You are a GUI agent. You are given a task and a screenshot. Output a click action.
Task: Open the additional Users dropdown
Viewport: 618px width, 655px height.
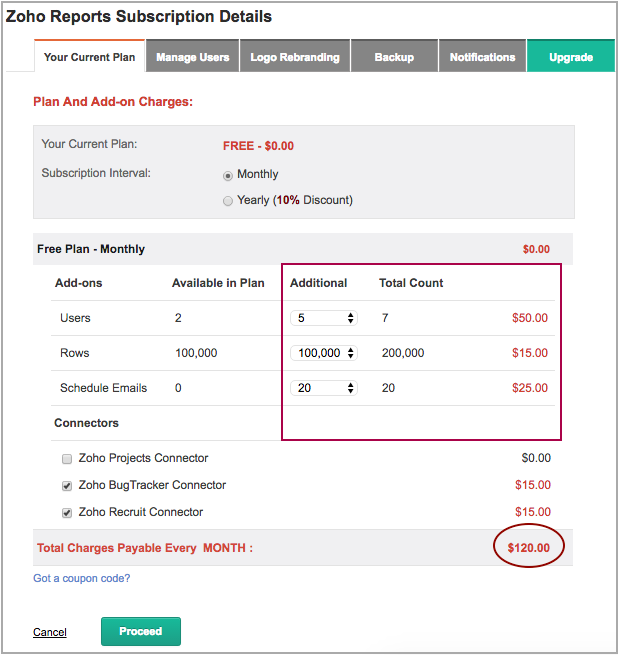323,318
